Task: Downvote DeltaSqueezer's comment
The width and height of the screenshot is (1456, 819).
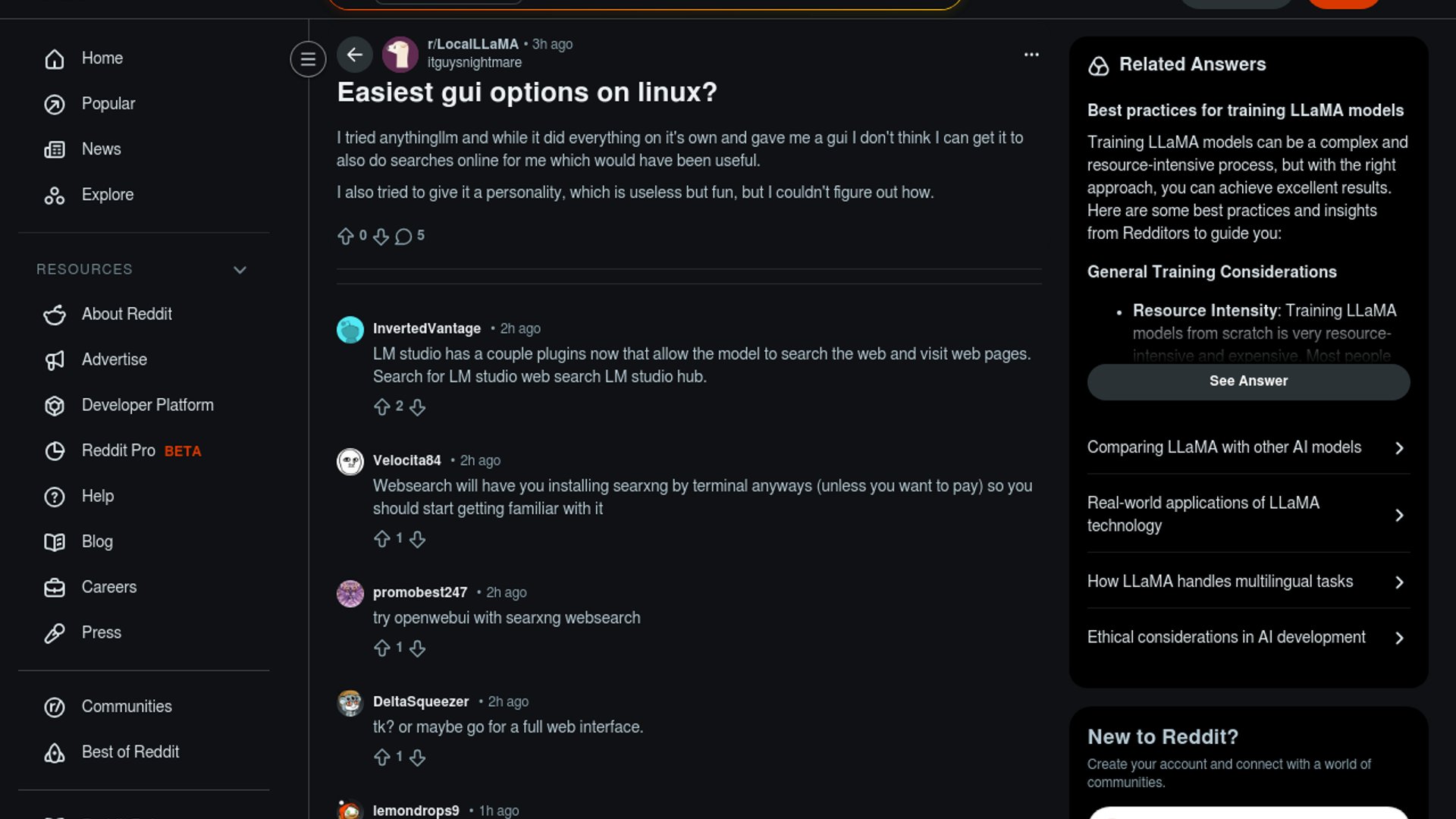Action: pyautogui.click(x=417, y=758)
